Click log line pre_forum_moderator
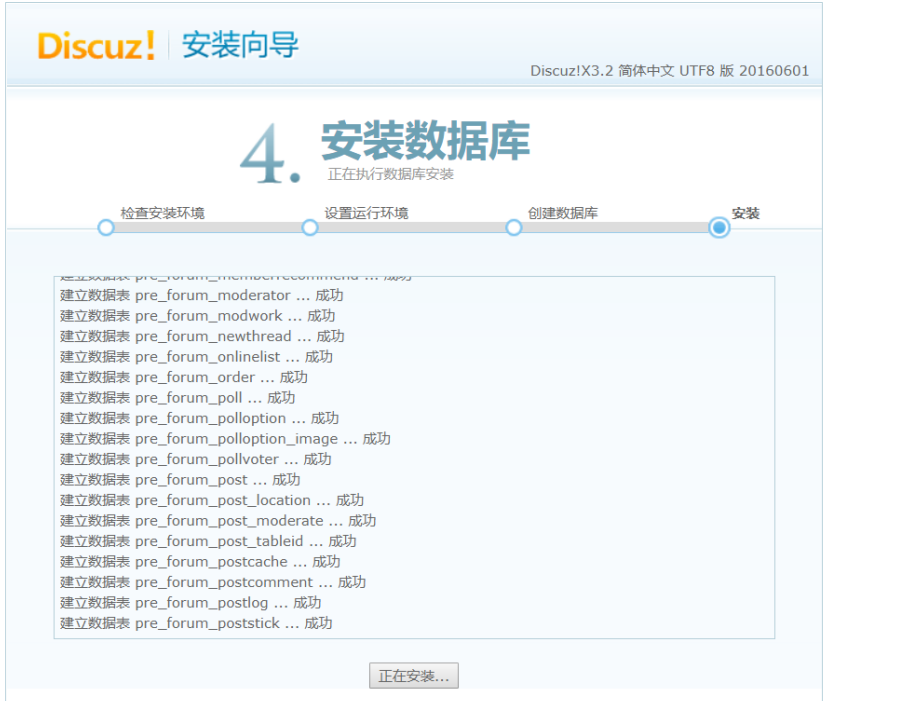This screenshot has width=904, height=701. [x=202, y=295]
